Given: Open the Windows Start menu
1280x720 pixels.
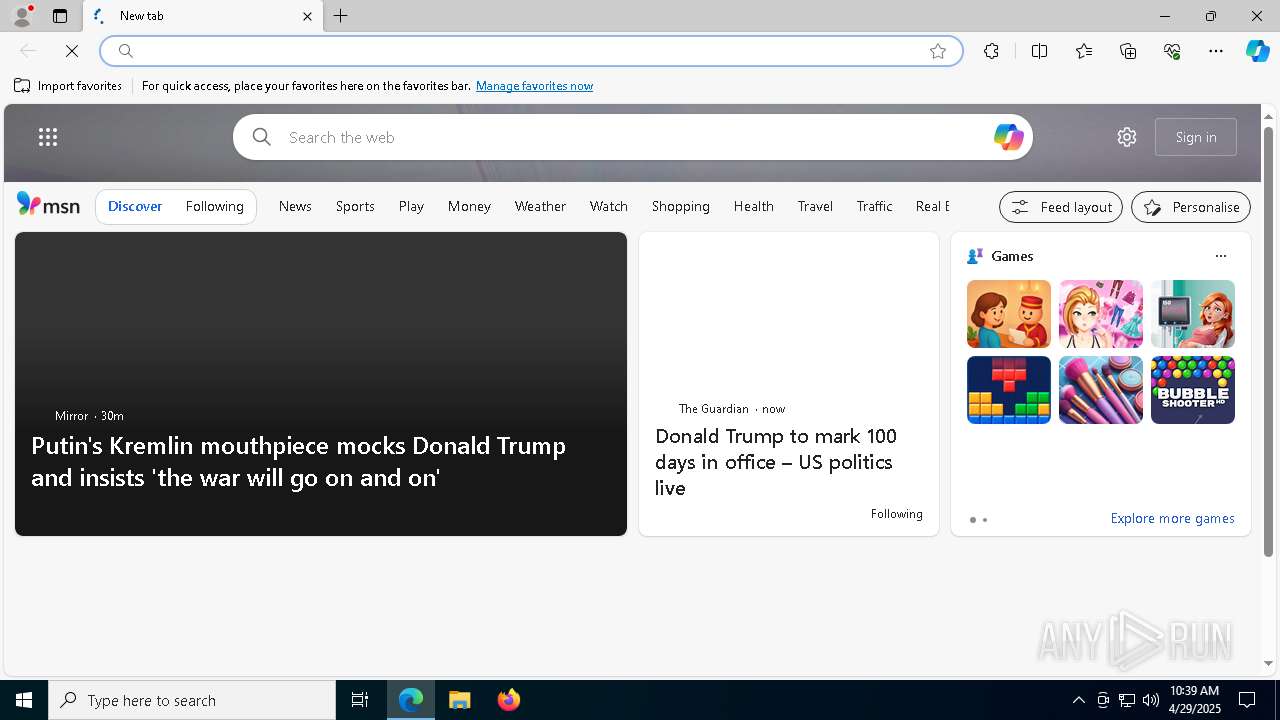Looking at the screenshot, I should click(24, 700).
